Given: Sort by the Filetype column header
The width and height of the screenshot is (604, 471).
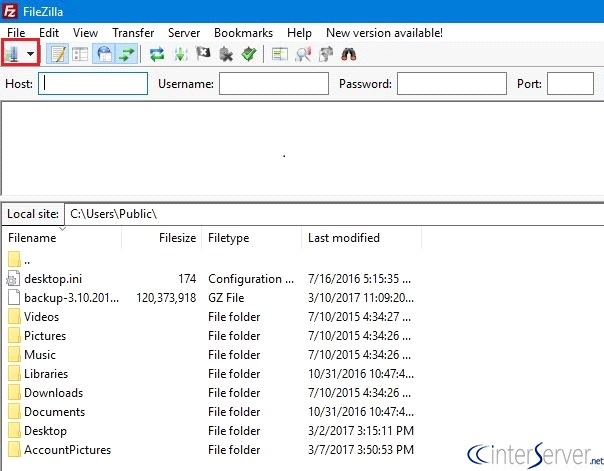Looking at the screenshot, I should 251,238.
